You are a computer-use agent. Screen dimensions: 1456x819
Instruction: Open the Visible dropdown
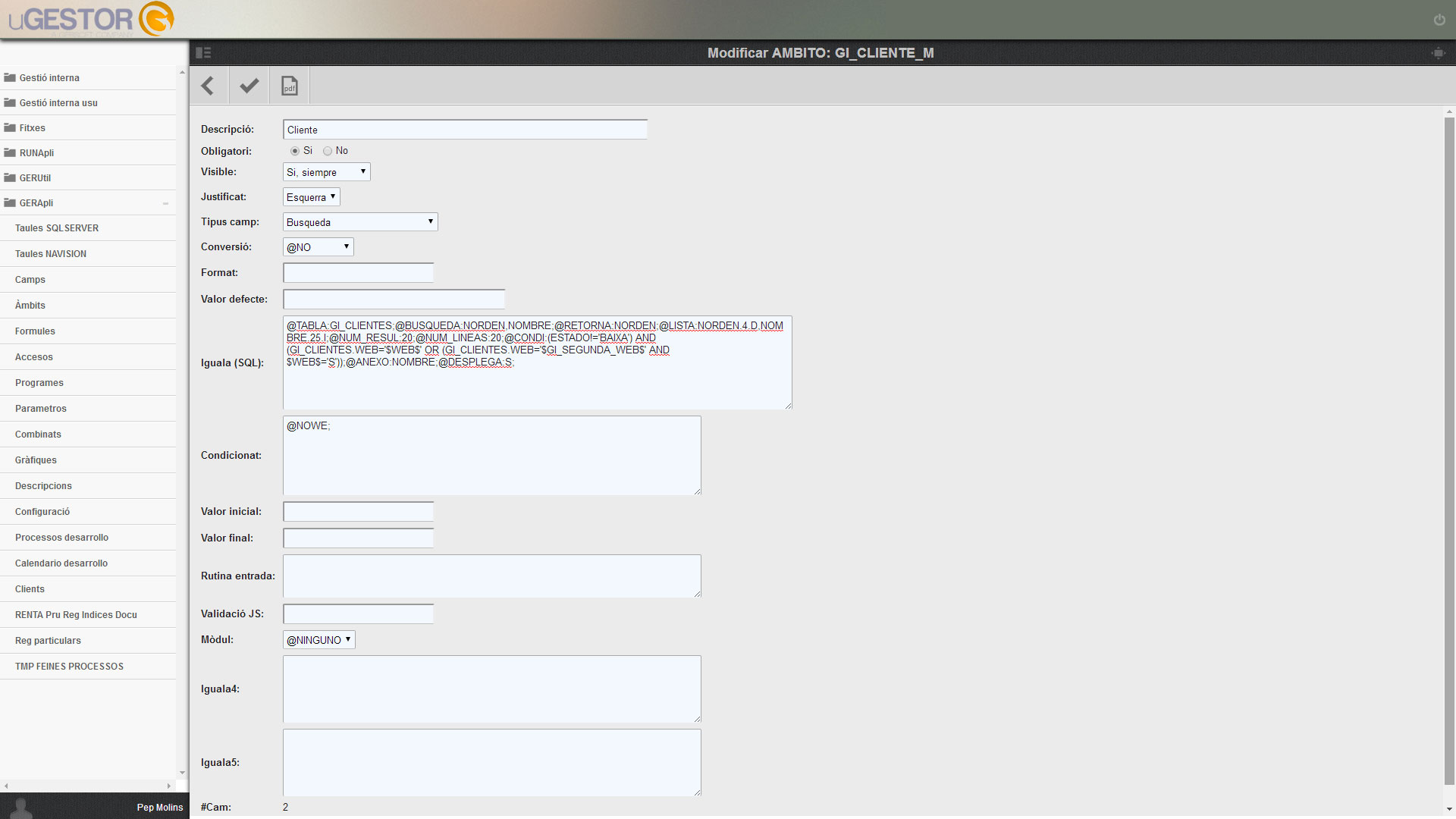[327, 172]
